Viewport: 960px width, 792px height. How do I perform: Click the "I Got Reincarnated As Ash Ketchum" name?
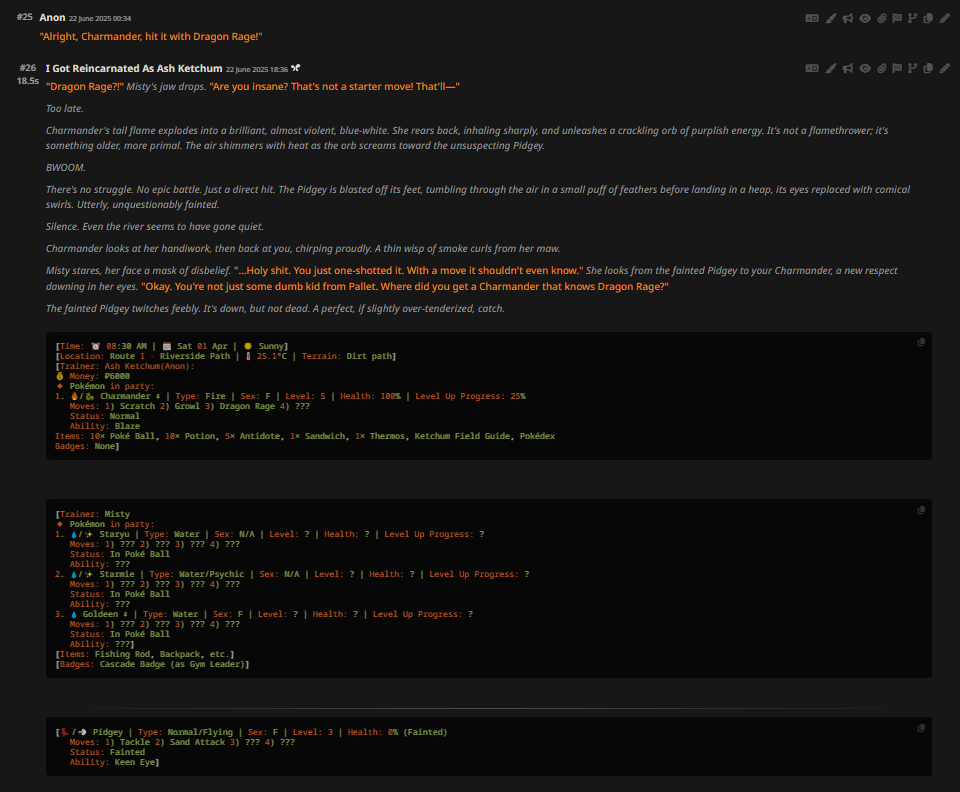(133, 69)
